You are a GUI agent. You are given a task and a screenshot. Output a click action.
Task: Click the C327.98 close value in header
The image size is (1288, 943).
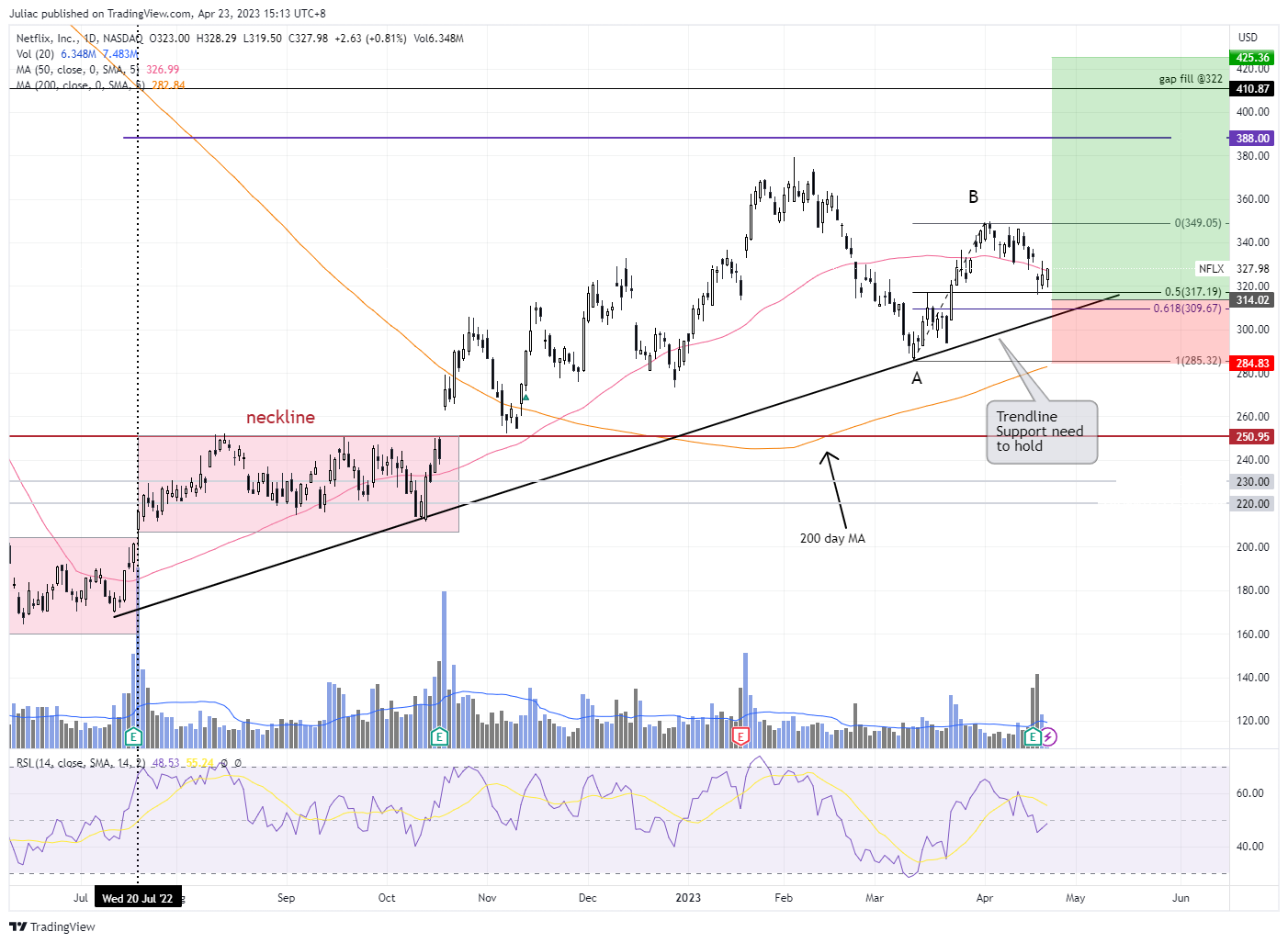(309, 39)
